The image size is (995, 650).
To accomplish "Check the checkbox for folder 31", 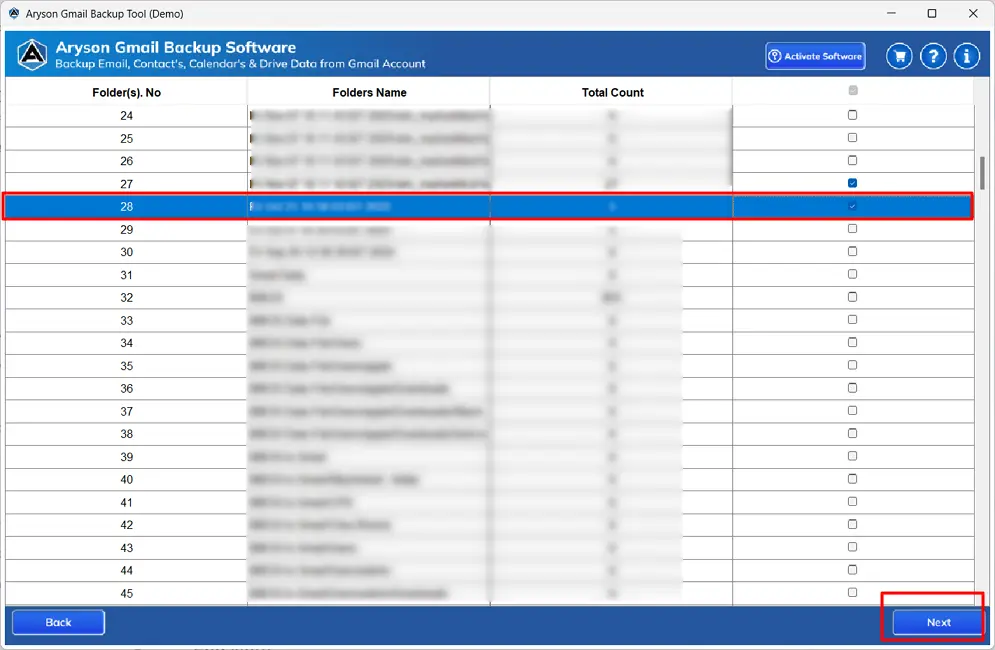I will [852, 274].
